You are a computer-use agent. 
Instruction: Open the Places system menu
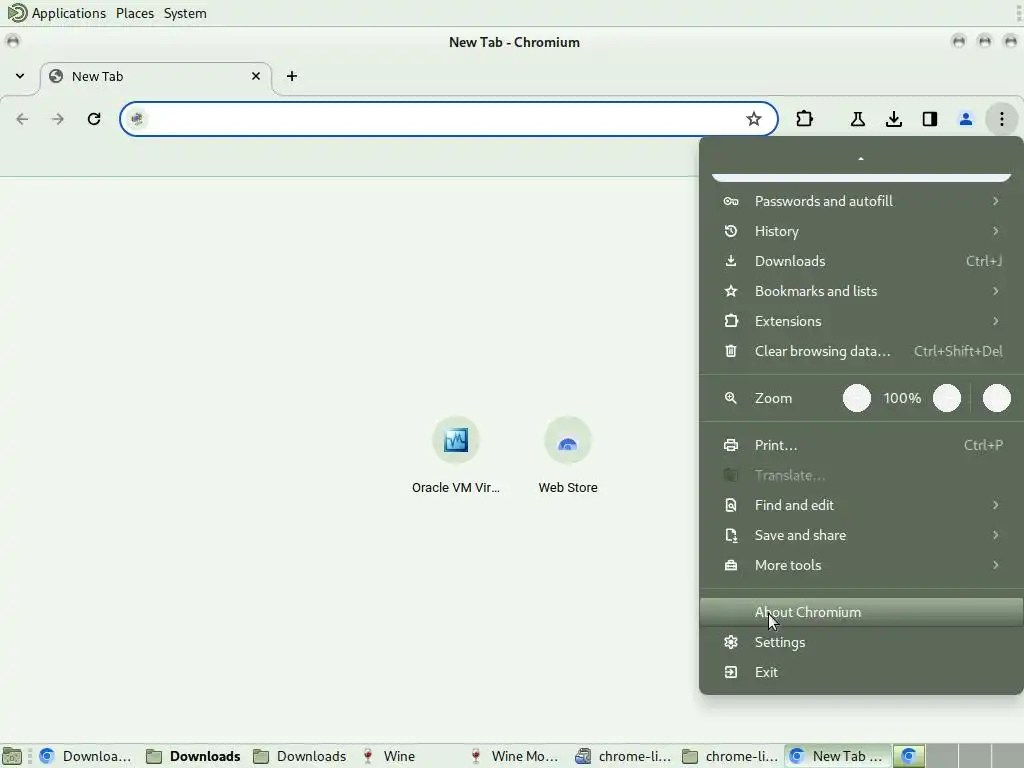pos(135,13)
